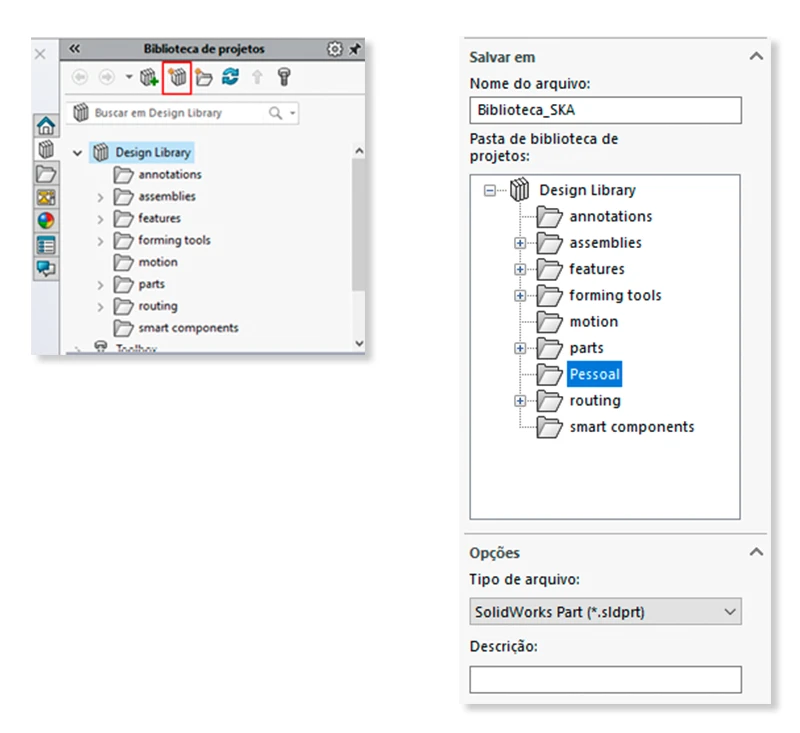Close the task pane with X

40,54
